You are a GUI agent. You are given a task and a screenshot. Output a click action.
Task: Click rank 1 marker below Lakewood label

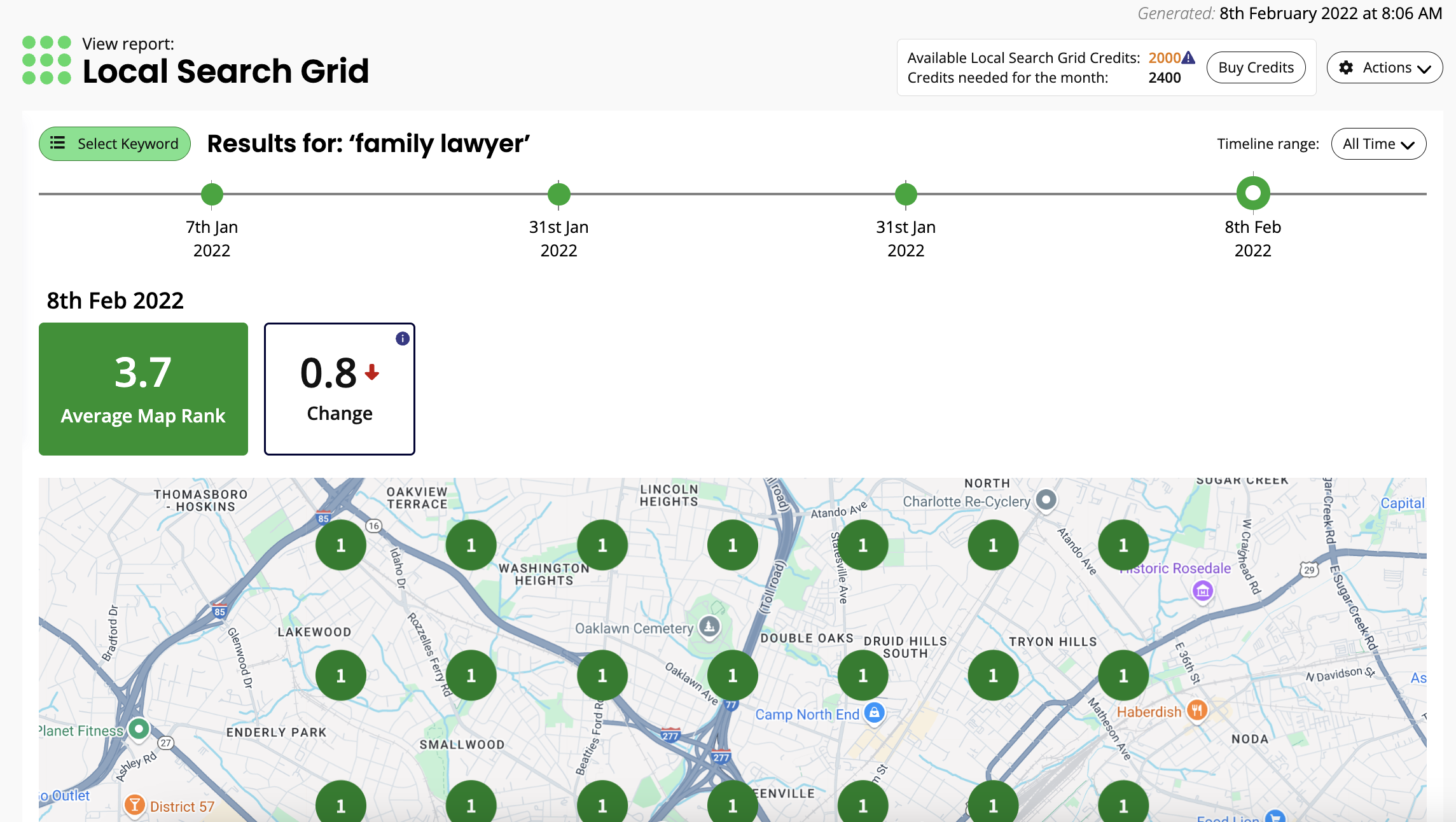tap(341, 676)
